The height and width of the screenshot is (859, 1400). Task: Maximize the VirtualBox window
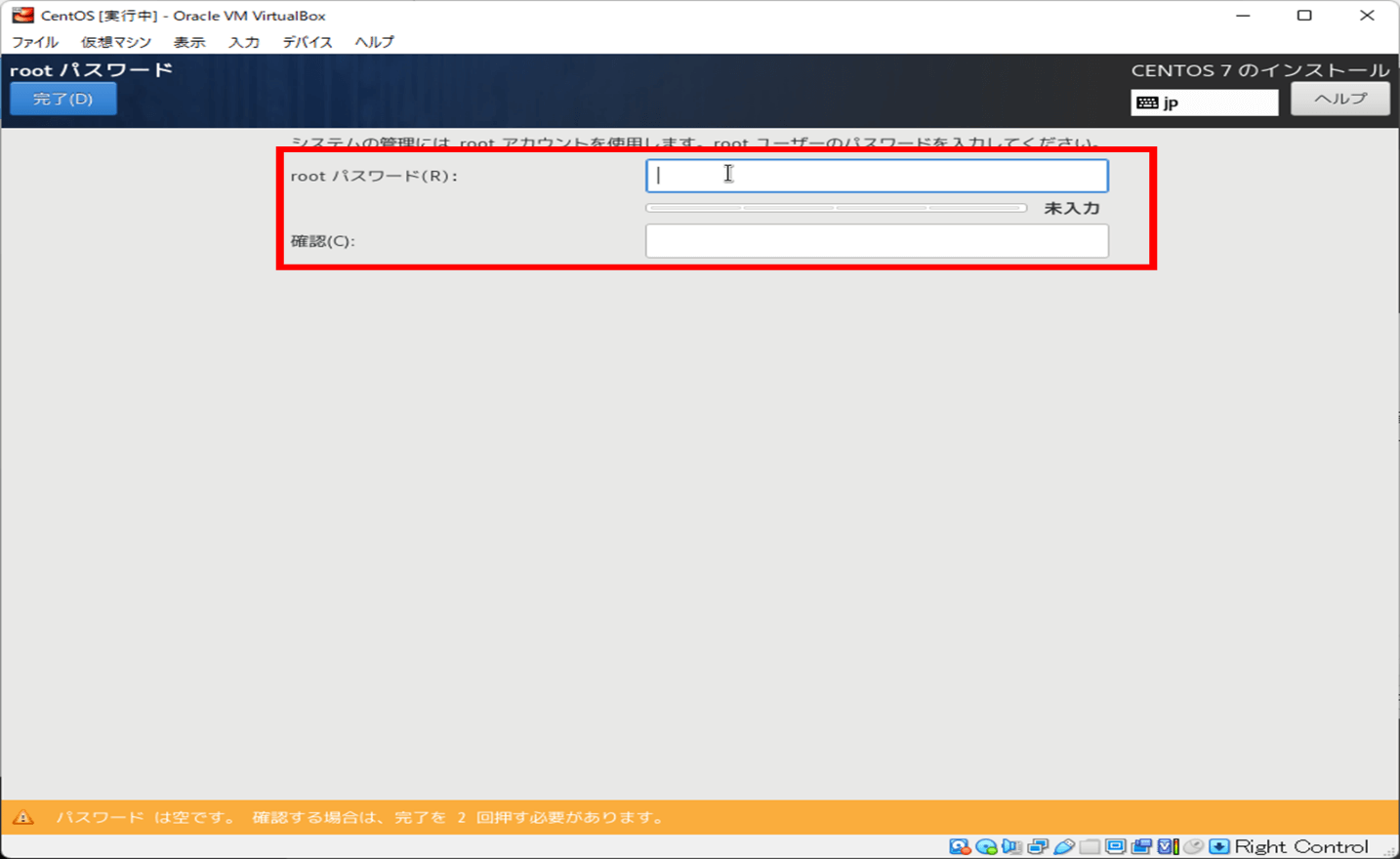point(1304,15)
